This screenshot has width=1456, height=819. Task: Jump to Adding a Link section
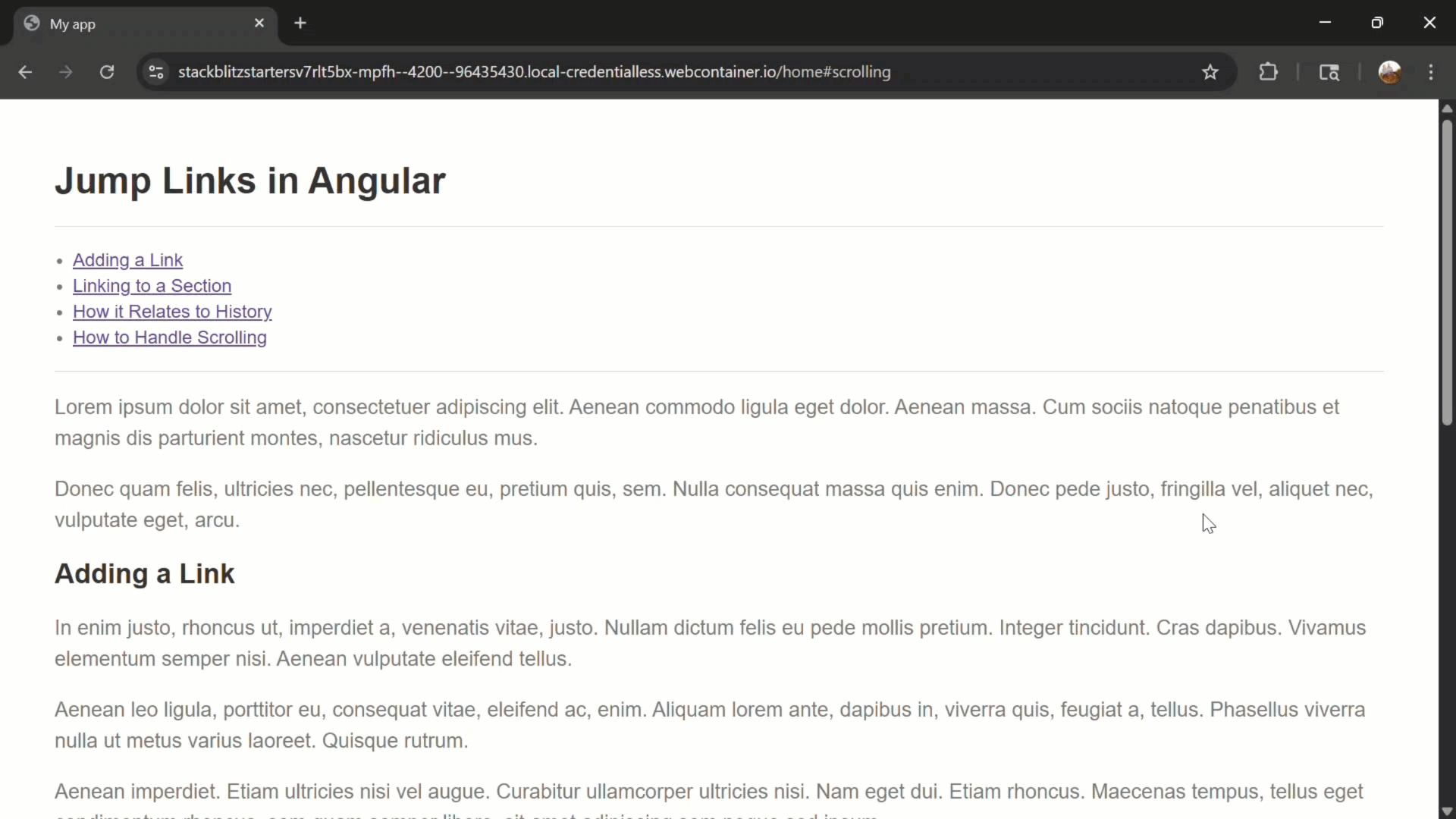pyautogui.click(x=127, y=260)
